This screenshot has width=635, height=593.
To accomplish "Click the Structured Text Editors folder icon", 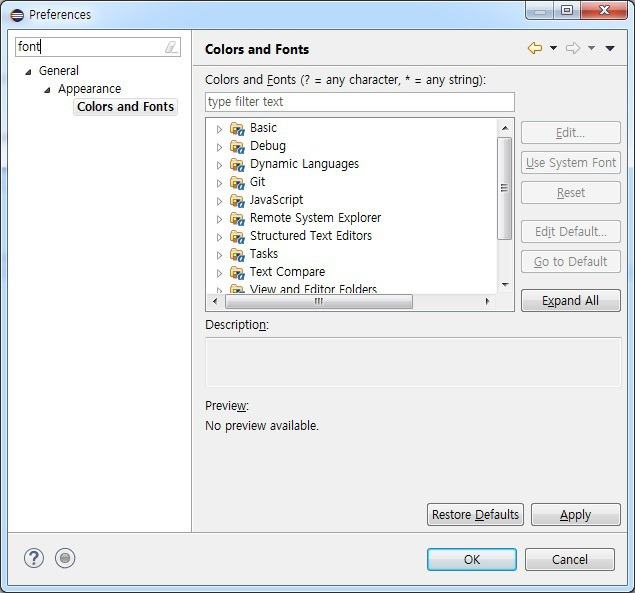I will click(x=237, y=237).
